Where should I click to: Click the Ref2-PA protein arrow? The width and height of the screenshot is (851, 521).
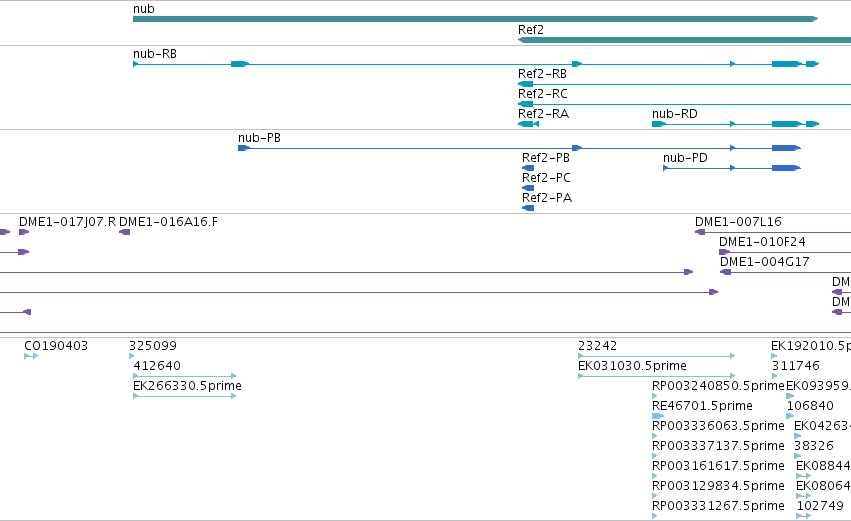pyautogui.click(x=528, y=208)
